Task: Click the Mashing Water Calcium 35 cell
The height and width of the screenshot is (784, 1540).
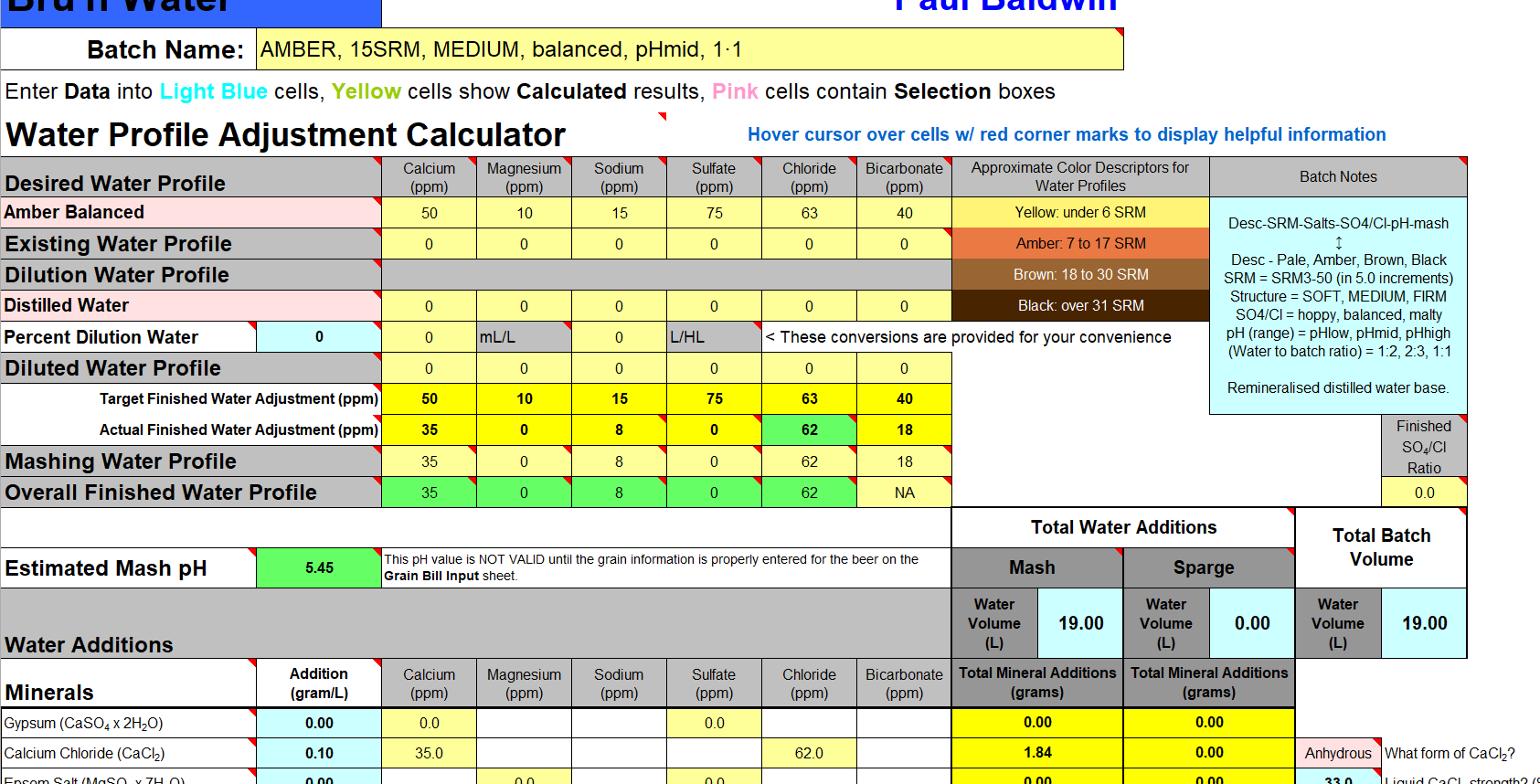Action: pyautogui.click(x=430, y=461)
